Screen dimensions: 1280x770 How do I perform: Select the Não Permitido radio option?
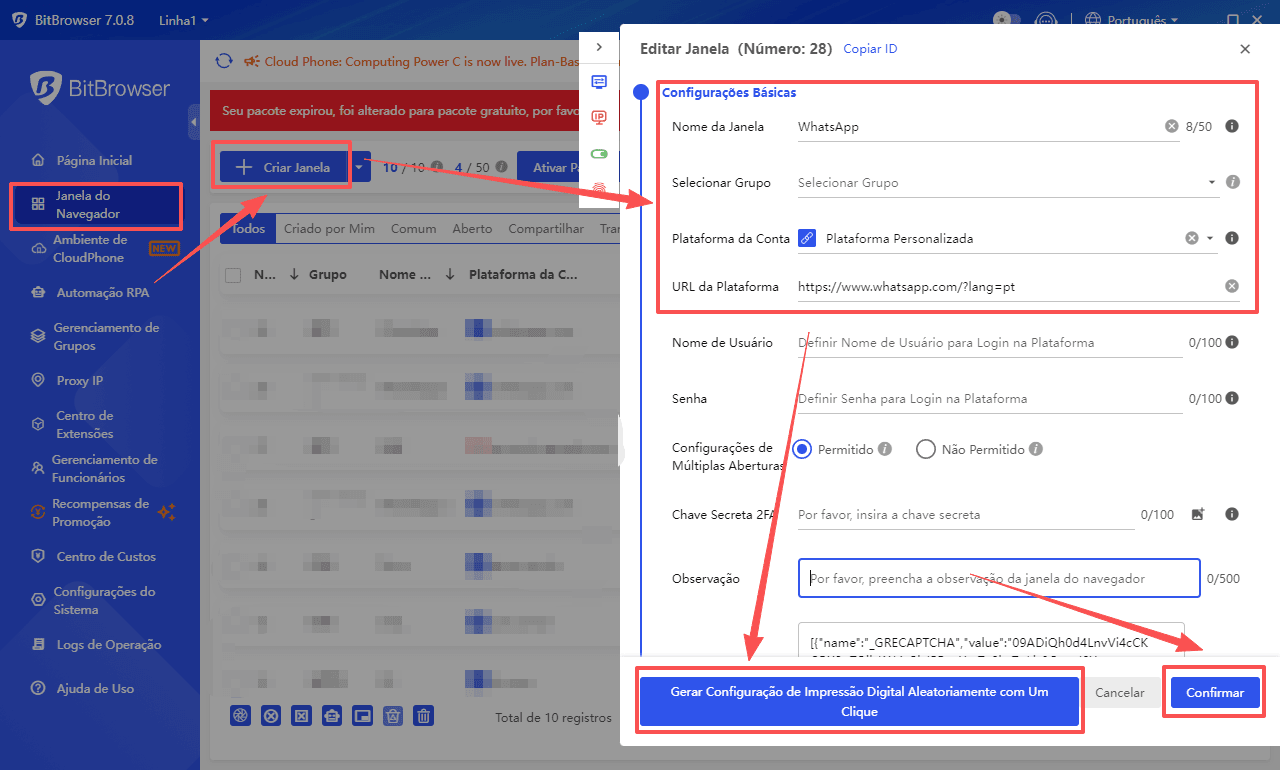(926, 450)
